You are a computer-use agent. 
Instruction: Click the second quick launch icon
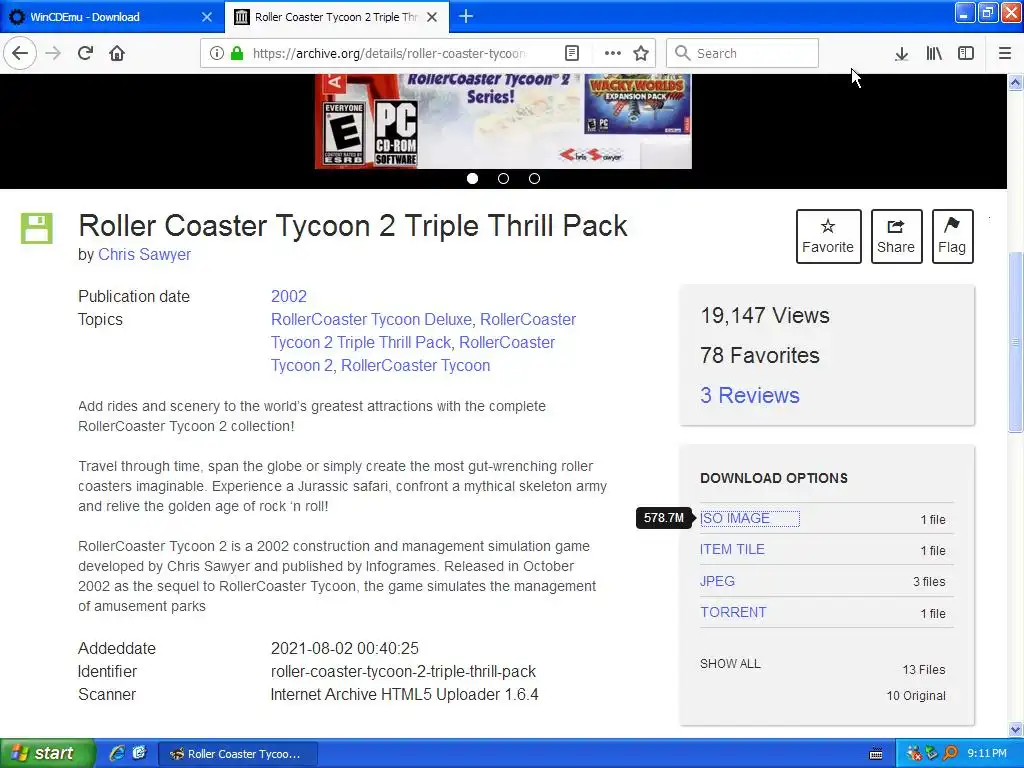(x=140, y=753)
